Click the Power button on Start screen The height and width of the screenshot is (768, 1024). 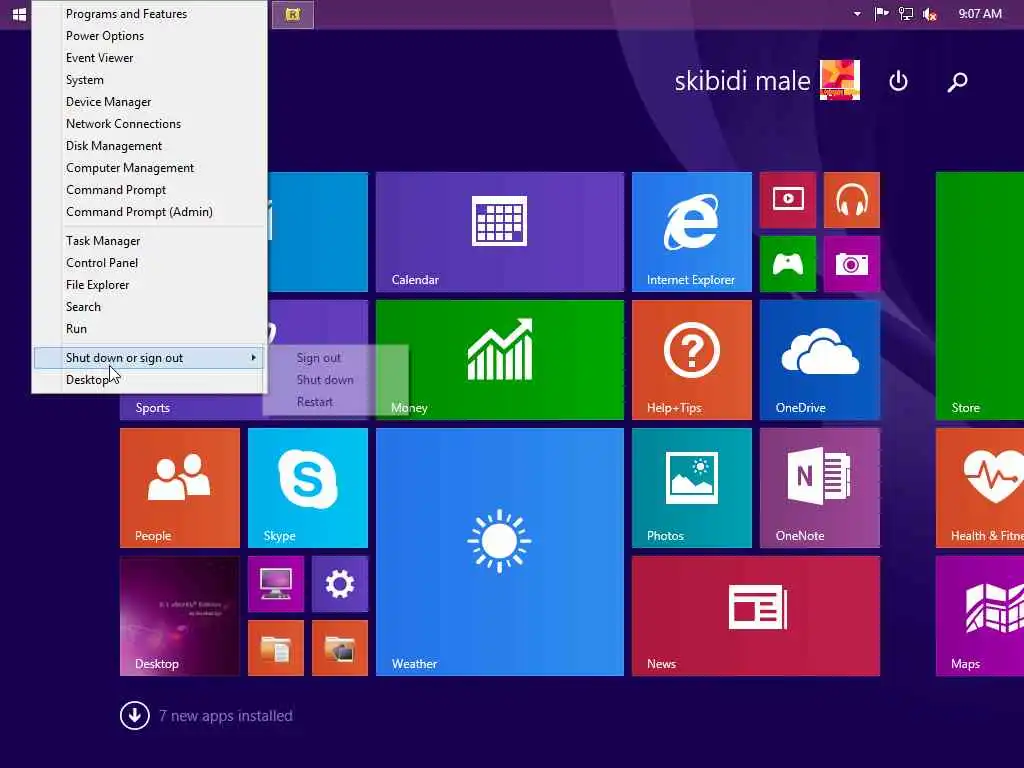(898, 81)
